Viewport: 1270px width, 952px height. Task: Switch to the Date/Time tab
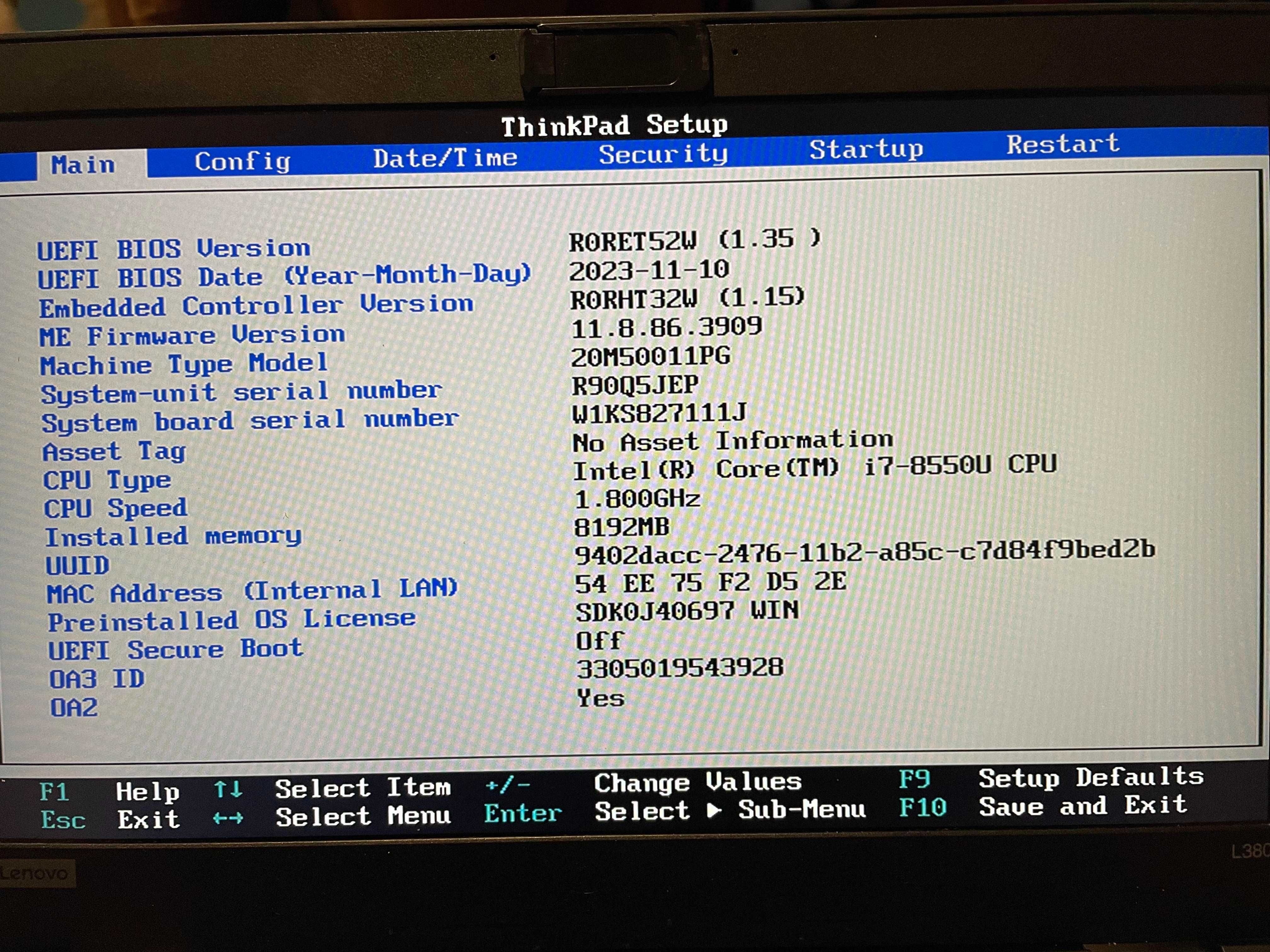point(445,158)
